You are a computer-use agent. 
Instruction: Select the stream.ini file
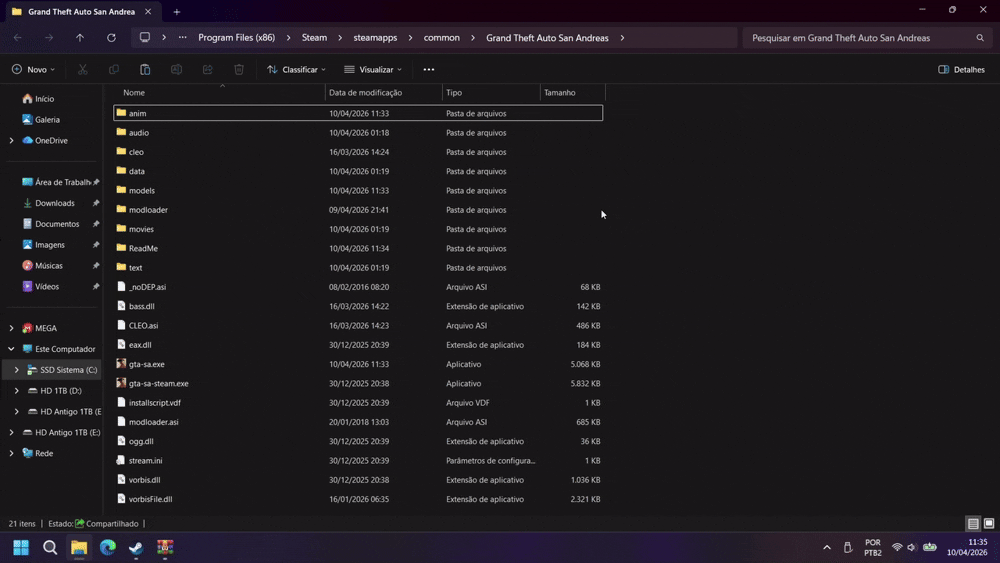(358, 460)
